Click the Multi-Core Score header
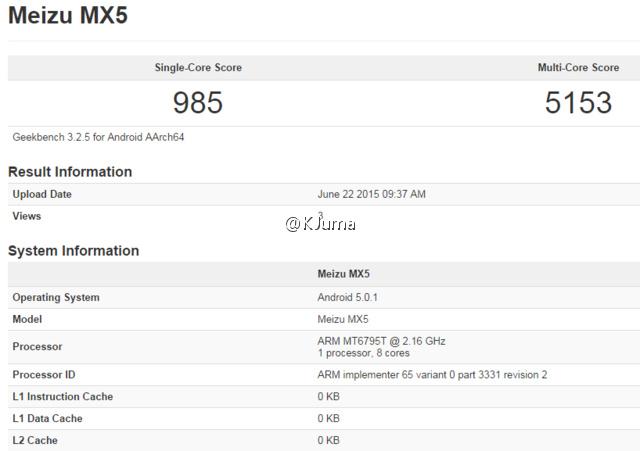 pos(578,68)
